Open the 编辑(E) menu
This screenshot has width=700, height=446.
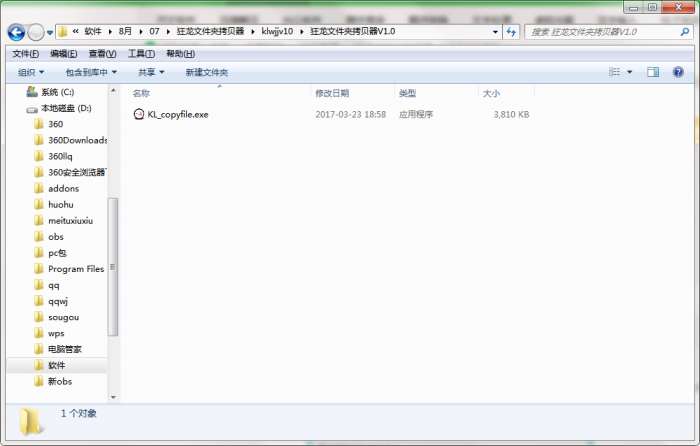click(63, 54)
